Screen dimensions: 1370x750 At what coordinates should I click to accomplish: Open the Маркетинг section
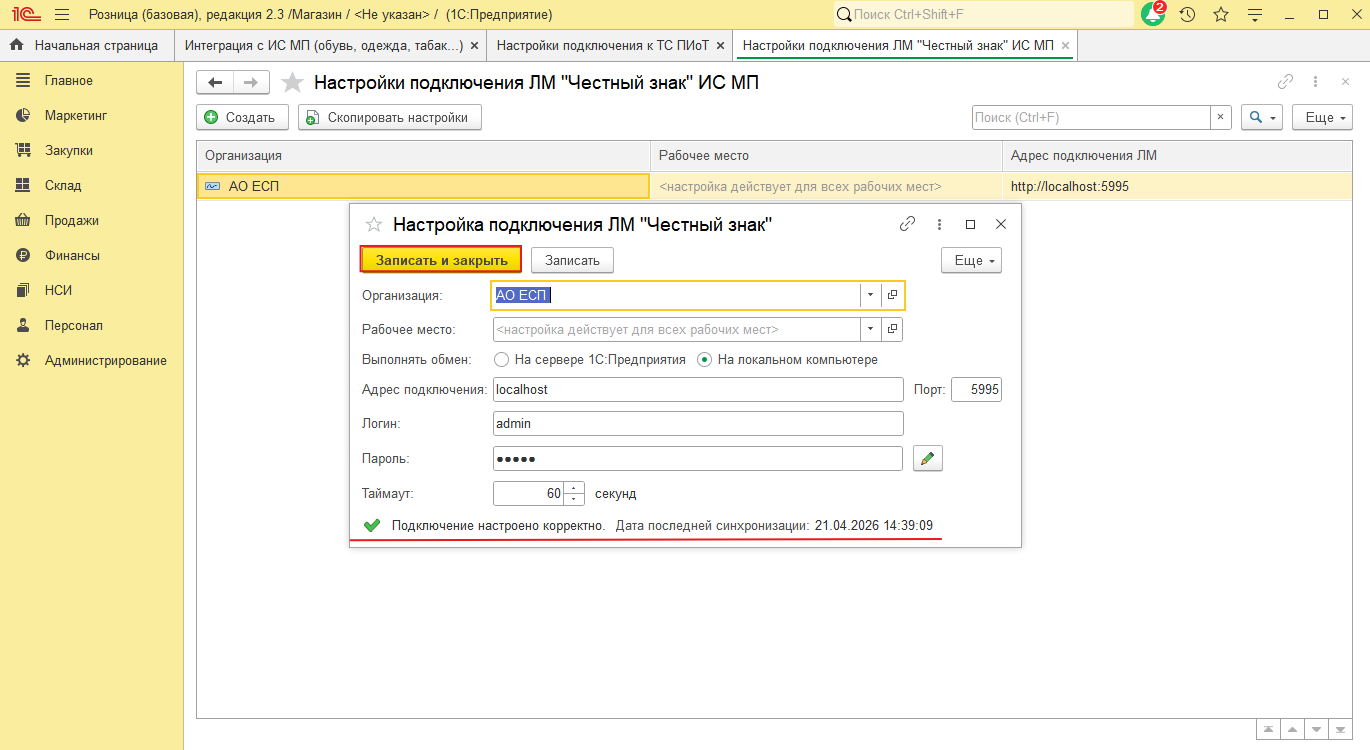(x=76, y=116)
